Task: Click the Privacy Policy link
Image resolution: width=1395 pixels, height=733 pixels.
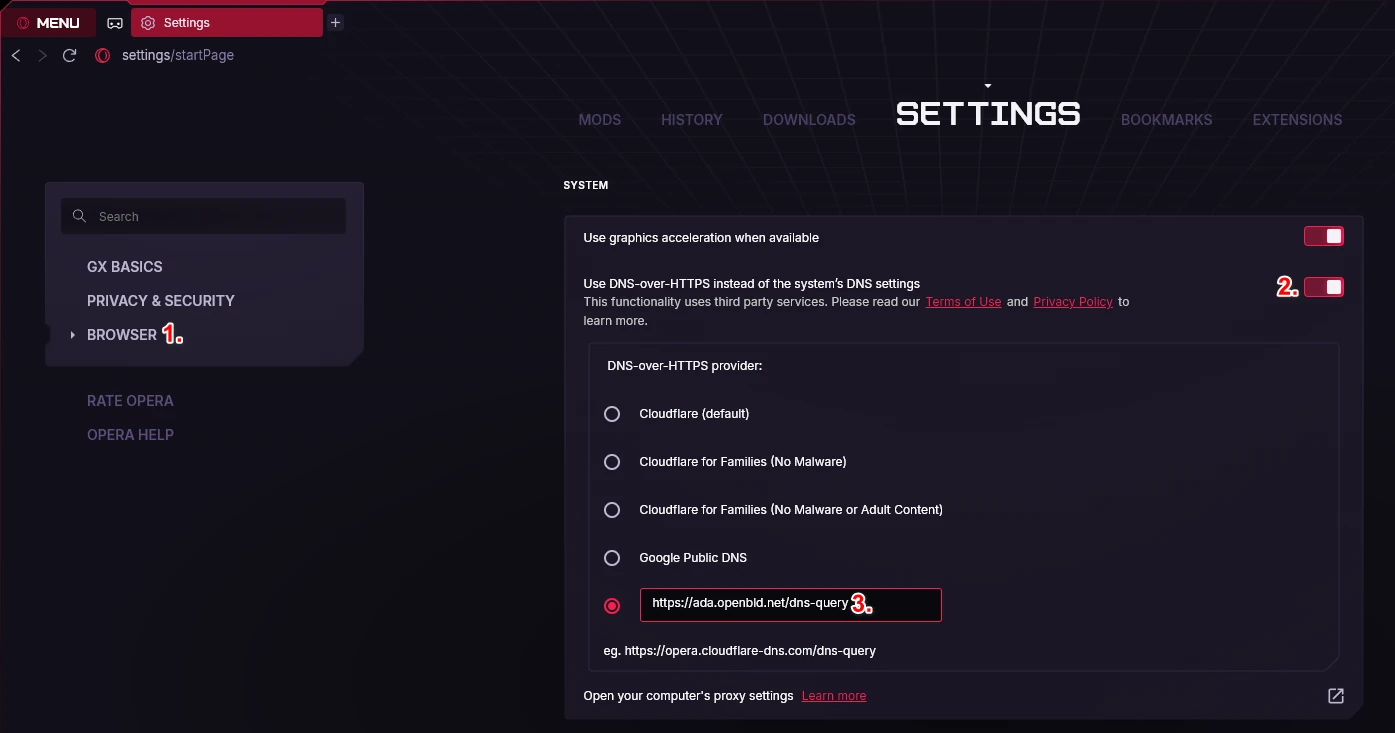Action: tap(1073, 302)
